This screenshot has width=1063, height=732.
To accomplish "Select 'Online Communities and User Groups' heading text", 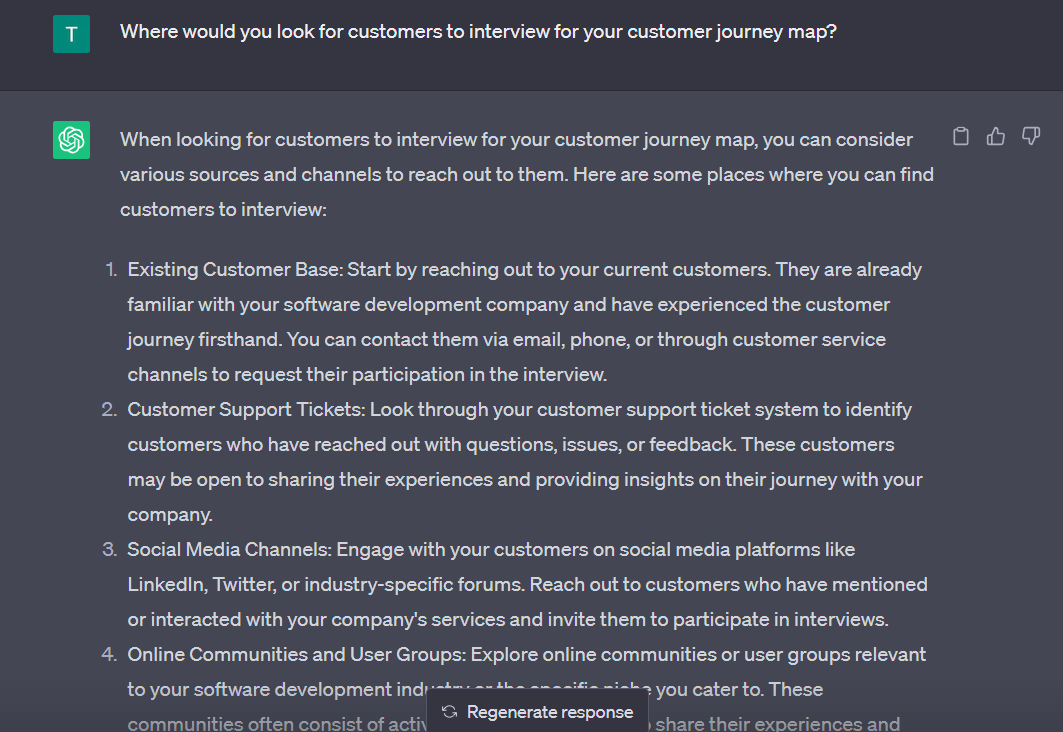I will coord(296,655).
